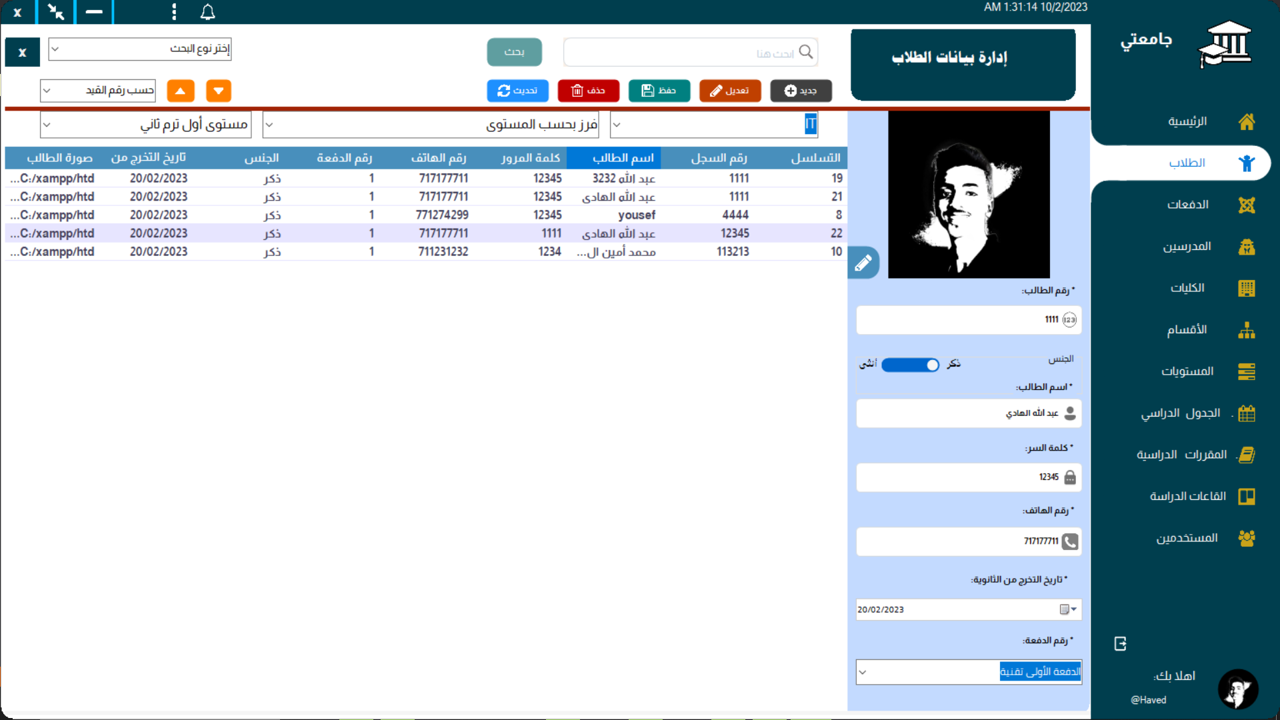Click the pencil edit photo icon
1280x720 pixels.
click(x=863, y=263)
